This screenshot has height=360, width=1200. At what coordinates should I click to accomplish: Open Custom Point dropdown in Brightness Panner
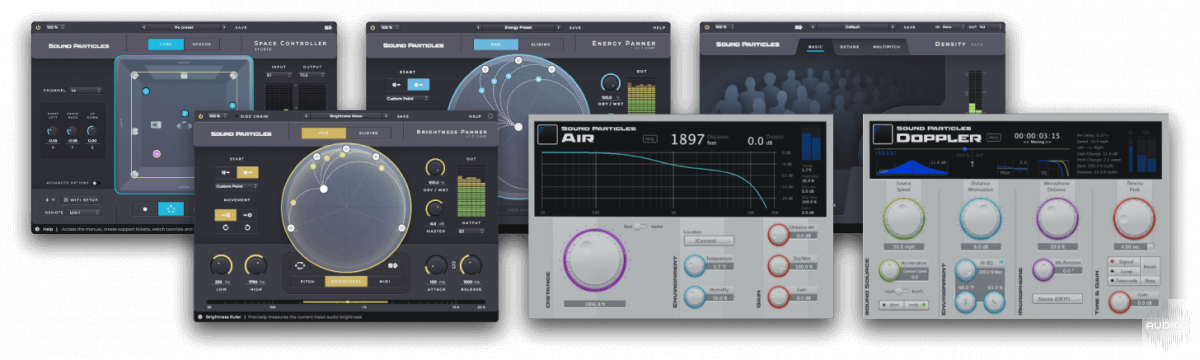tap(238, 186)
